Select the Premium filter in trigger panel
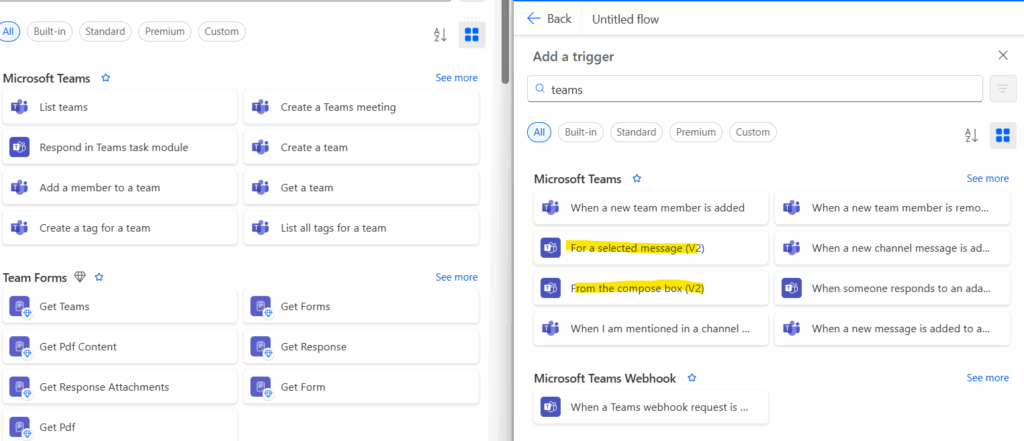Viewport: 1024px width, 441px height. click(x=696, y=132)
